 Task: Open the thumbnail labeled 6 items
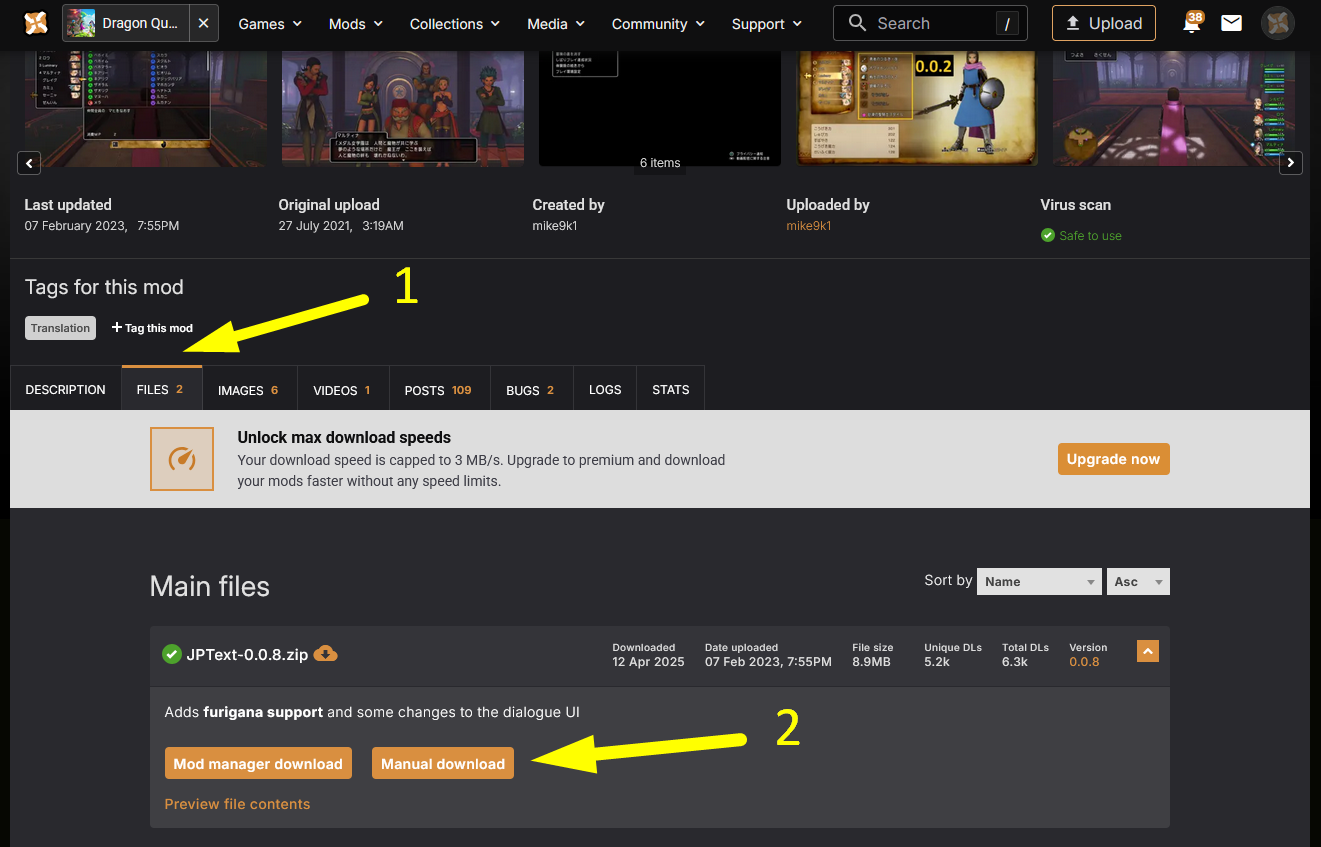pyautogui.click(x=660, y=108)
